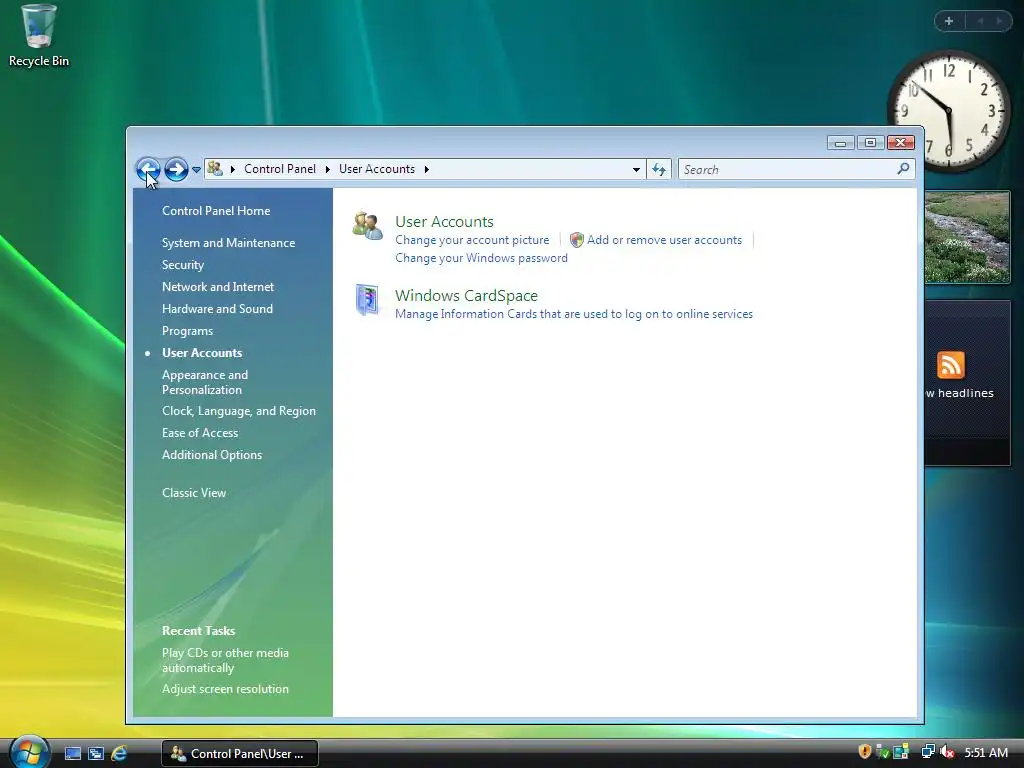Image resolution: width=1024 pixels, height=768 pixels.
Task: Click the green check tray icon next to the shield
Action: (882, 752)
